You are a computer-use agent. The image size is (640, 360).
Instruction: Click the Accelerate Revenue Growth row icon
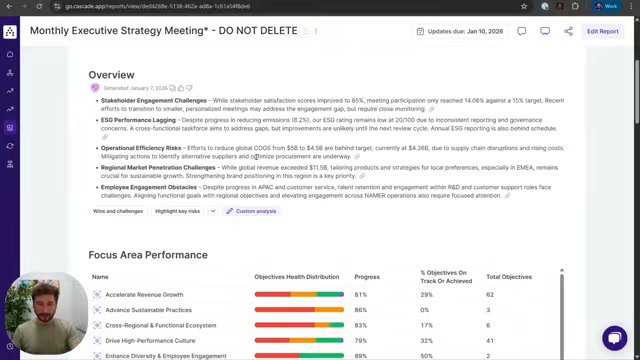pos(97,294)
